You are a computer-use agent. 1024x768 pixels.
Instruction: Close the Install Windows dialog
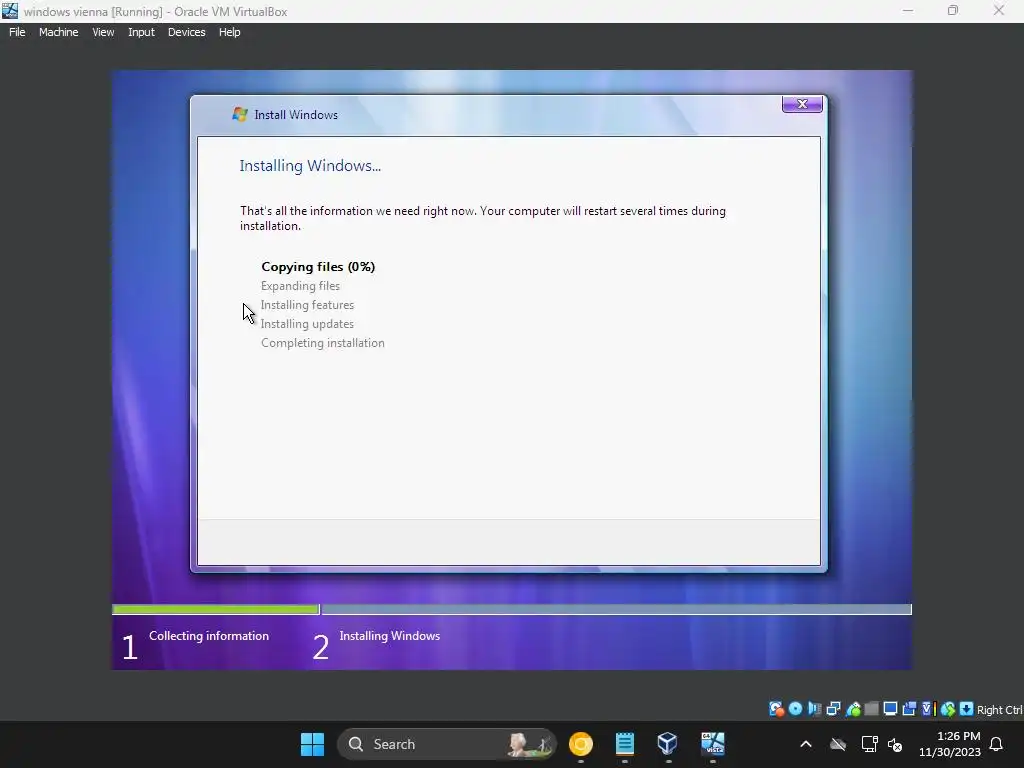(802, 104)
